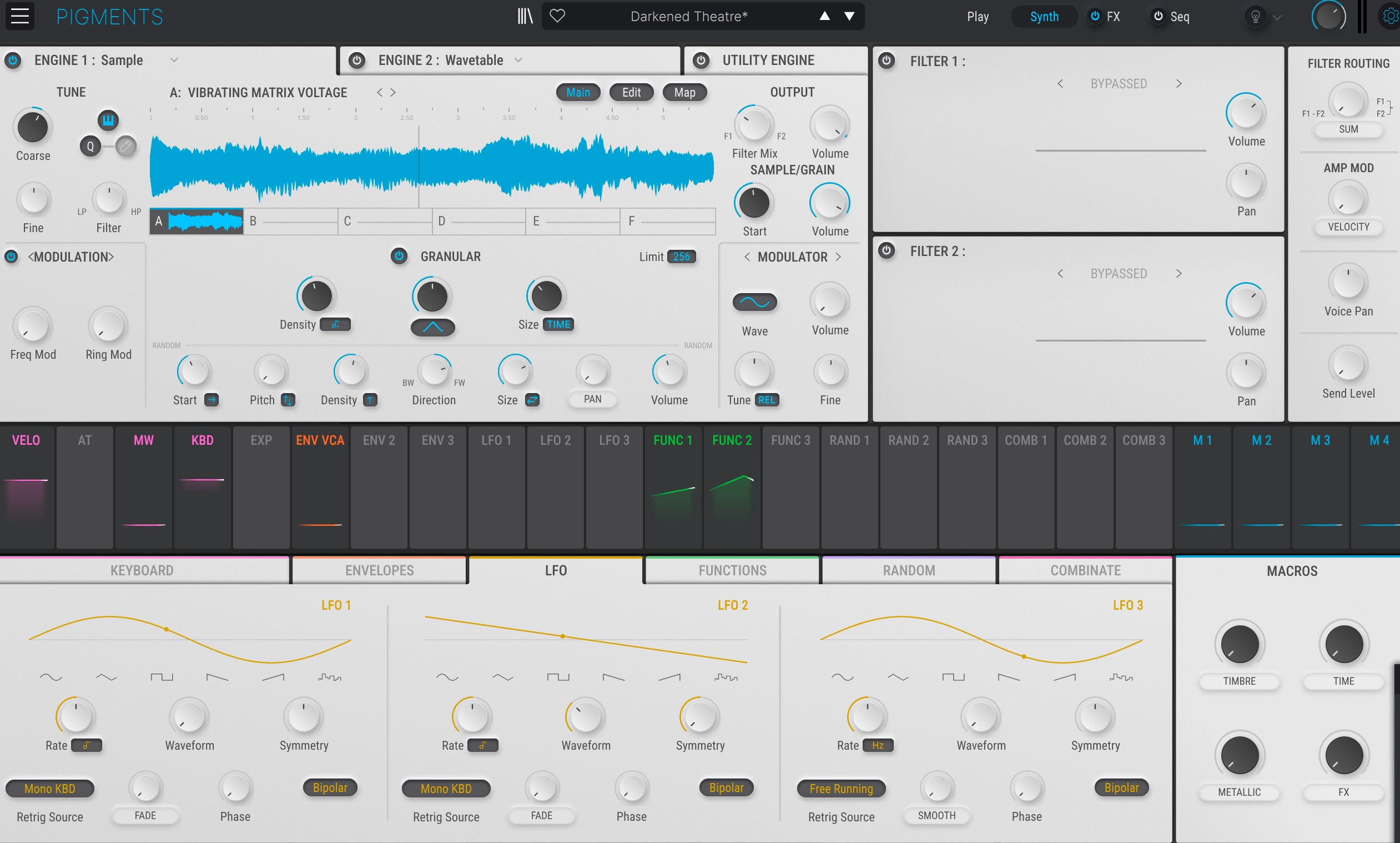Toggle Engine 2 Wavetable power button
This screenshot has width=1400, height=843.
(356, 60)
